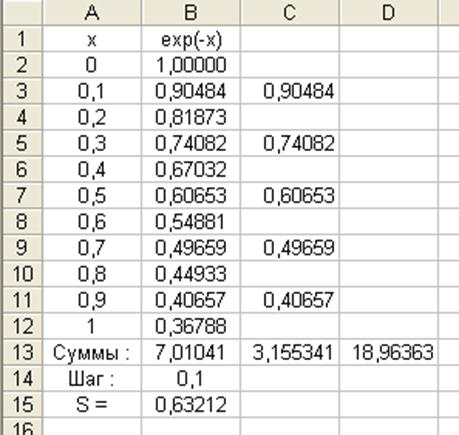The height and width of the screenshot is (435, 459).
Task: Click the 'Шаг :' label cell
Action: (x=92, y=378)
